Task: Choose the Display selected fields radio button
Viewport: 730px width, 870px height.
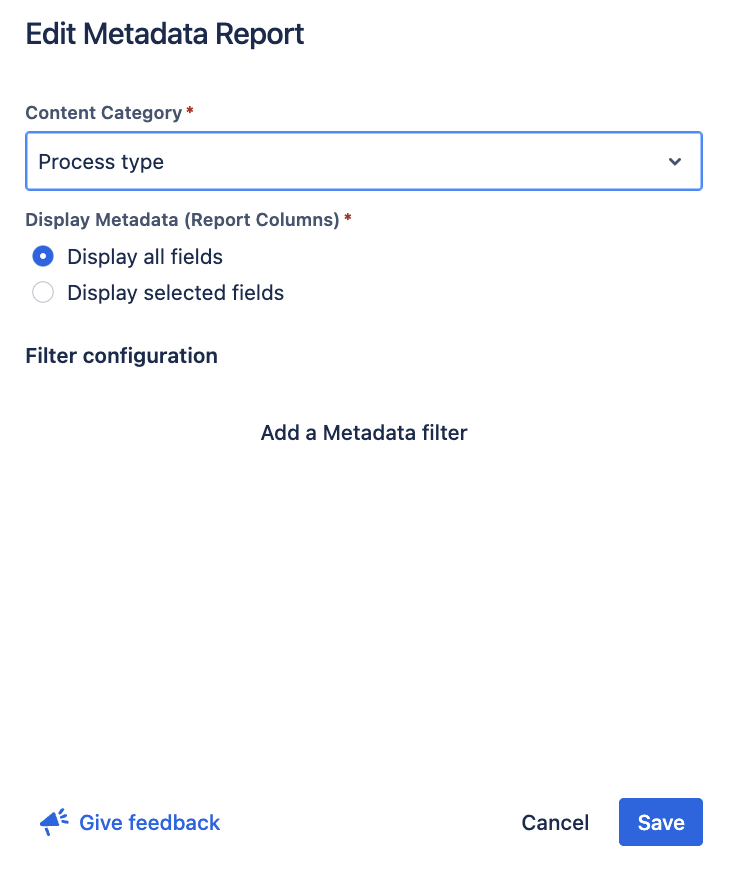Action: click(x=43, y=293)
